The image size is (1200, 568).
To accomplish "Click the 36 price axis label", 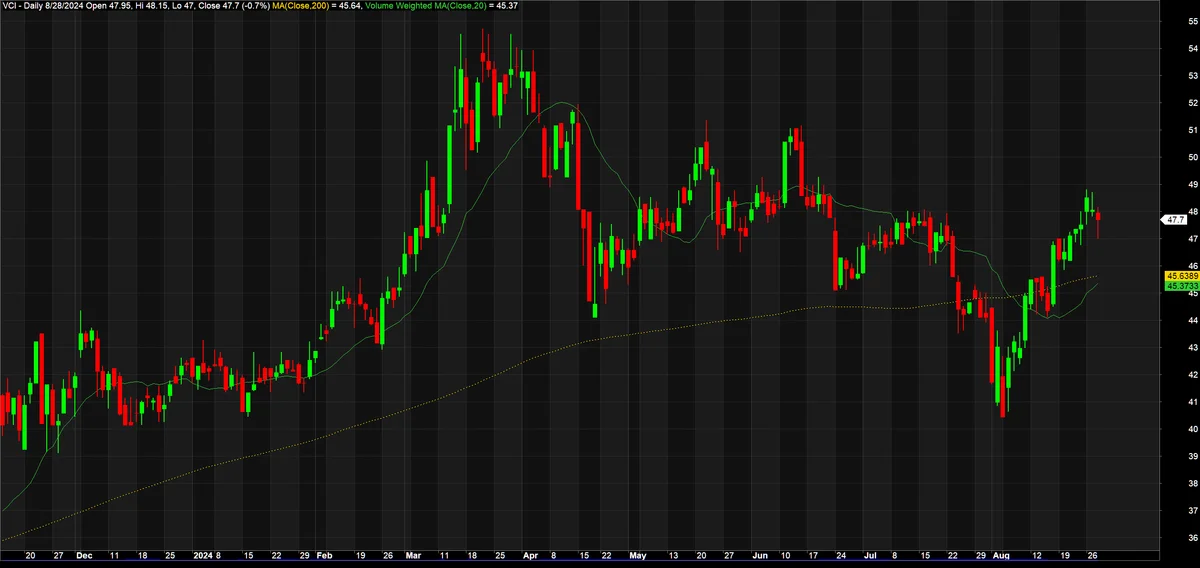I will 1193,538.
